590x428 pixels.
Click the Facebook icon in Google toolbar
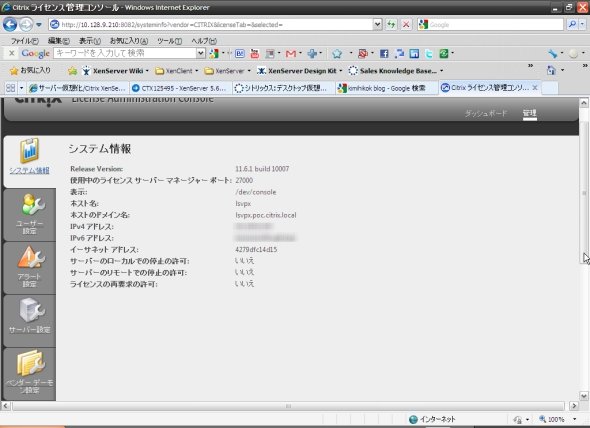[x=384, y=54]
